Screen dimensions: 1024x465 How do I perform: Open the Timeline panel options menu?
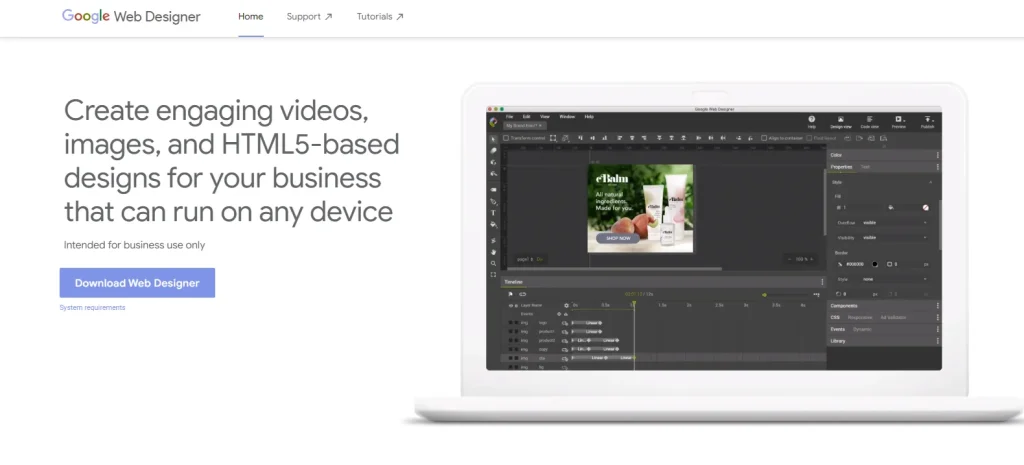pos(822,281)
